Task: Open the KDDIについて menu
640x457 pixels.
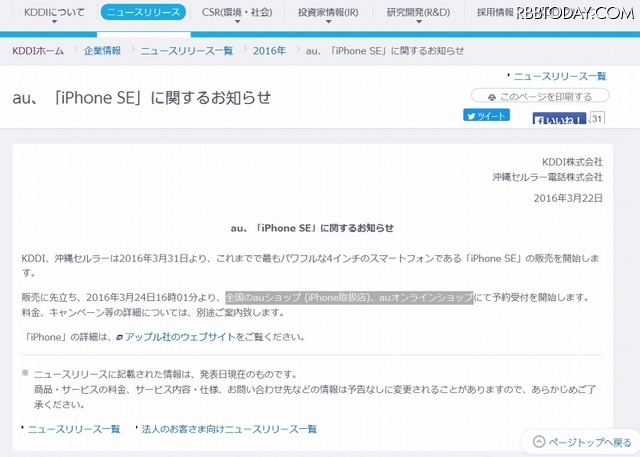Action: (x=54, y=12)
